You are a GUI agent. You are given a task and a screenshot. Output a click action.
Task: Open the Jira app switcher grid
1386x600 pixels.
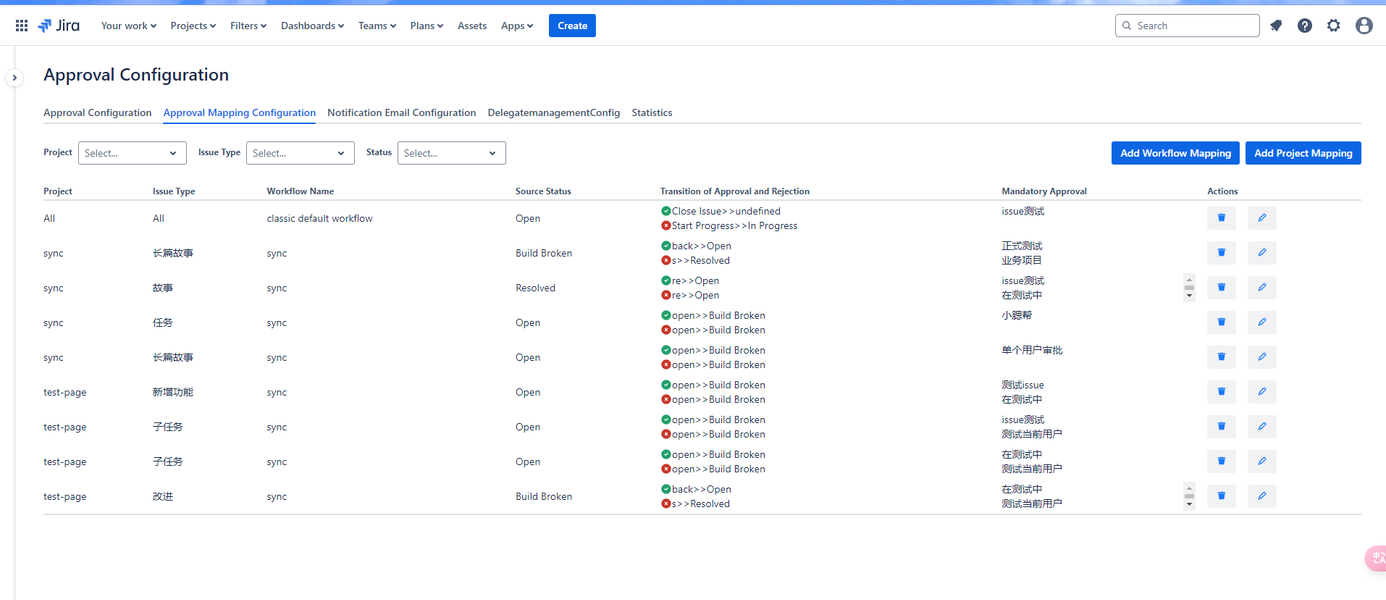pyautogui.click(x=21, y=26)
